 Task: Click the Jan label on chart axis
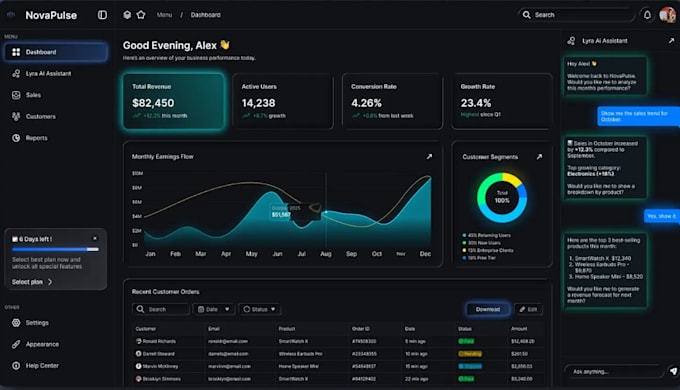point(150,254)
